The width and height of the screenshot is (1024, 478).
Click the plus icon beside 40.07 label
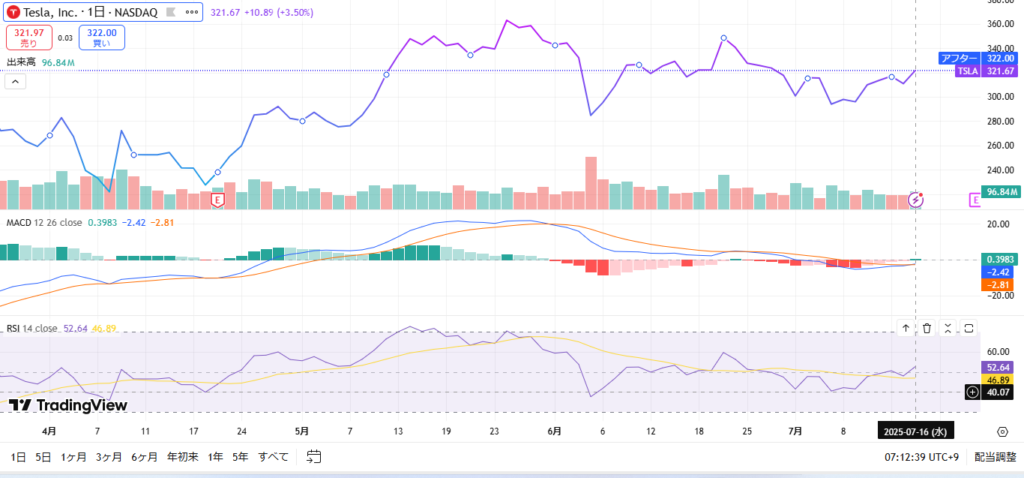[972, 392]
